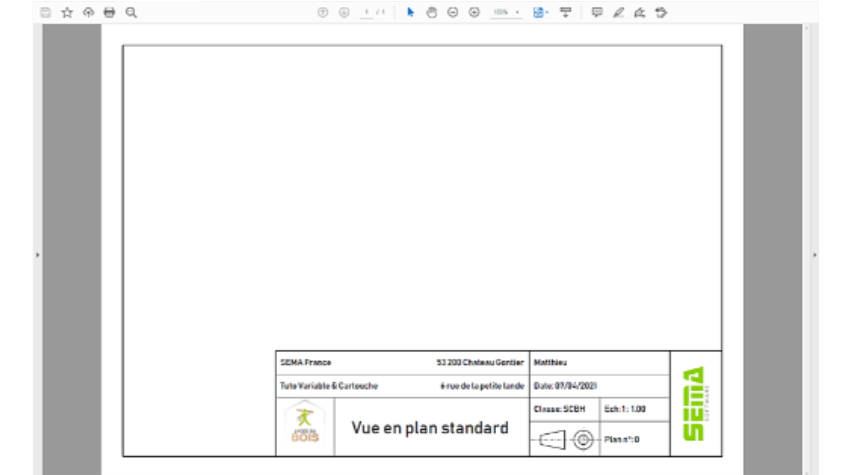The width and height of the screenshot is (851, 475).
Task: Click the page number field
Action: [x=367, y=12]
